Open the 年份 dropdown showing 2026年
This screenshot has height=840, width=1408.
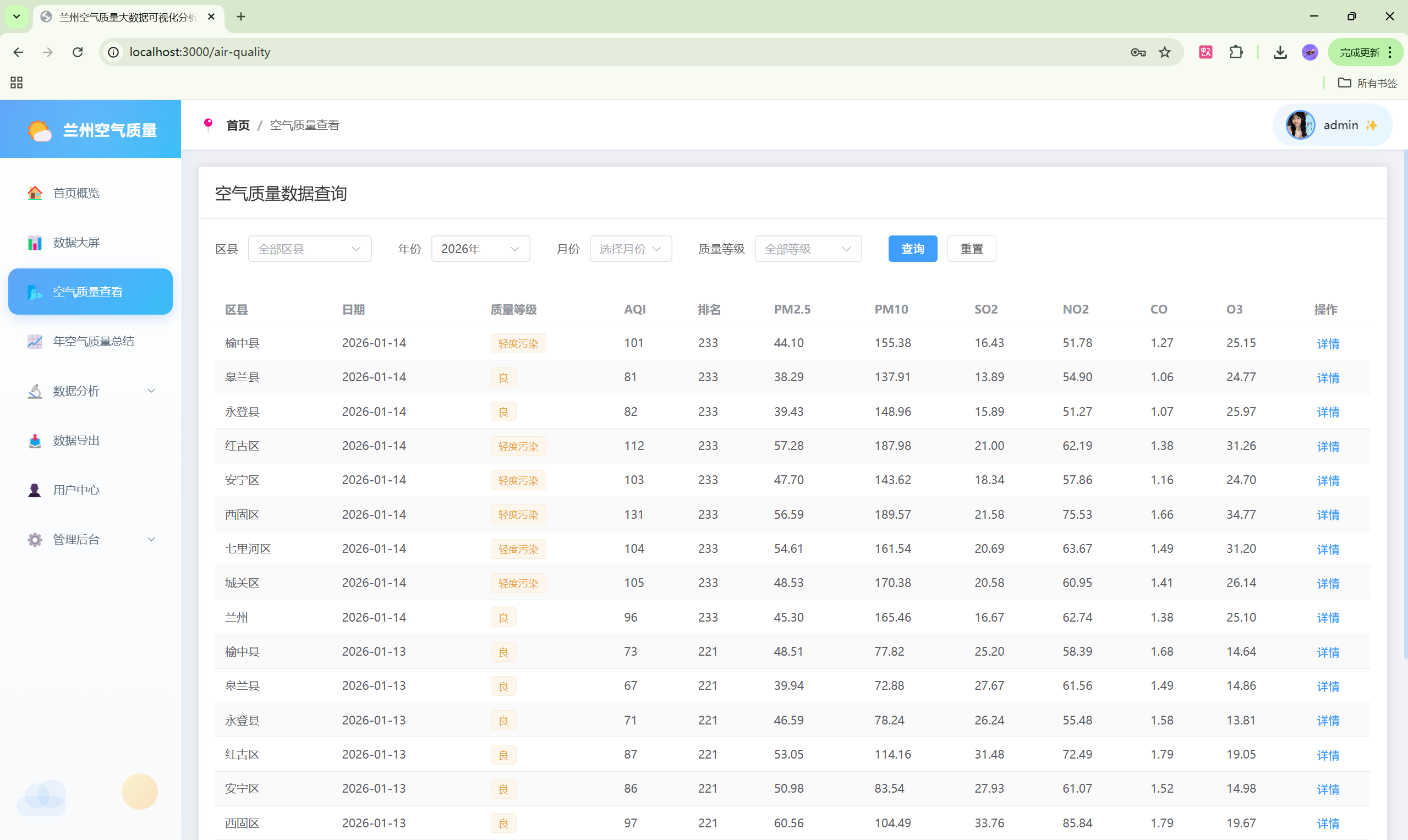(x=480, y=249)
